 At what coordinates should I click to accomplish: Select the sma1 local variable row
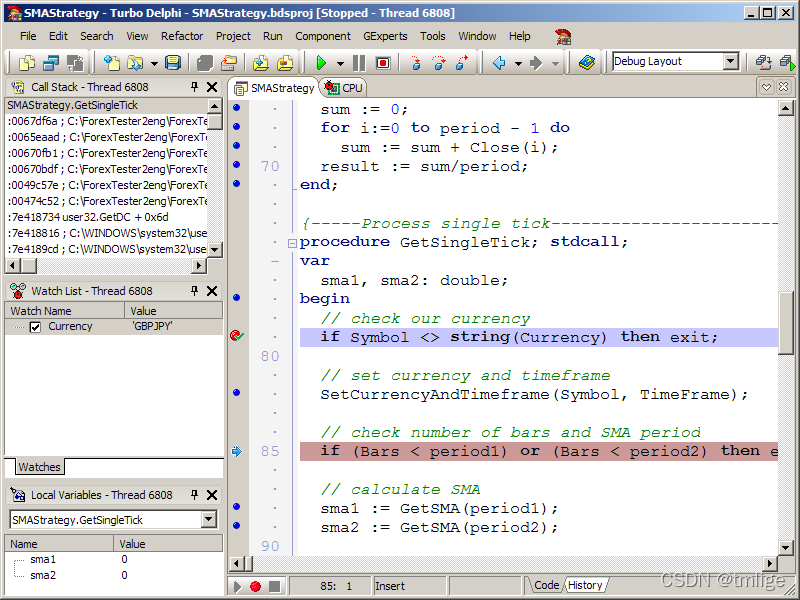(113, 560)
